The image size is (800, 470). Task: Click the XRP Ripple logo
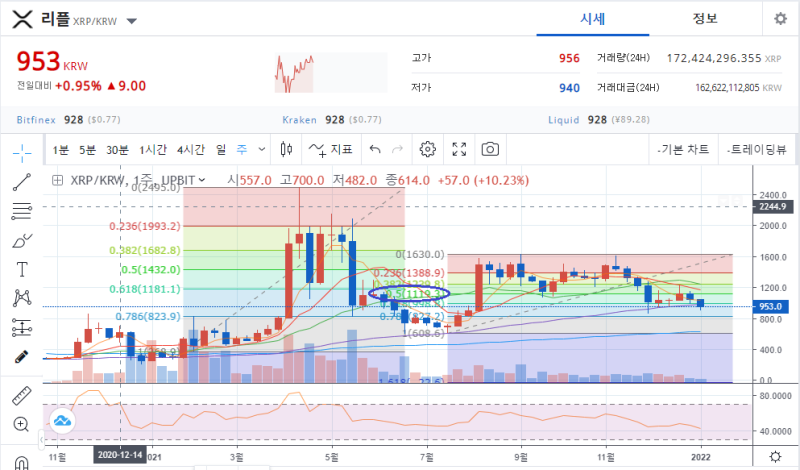coord(22,19)
